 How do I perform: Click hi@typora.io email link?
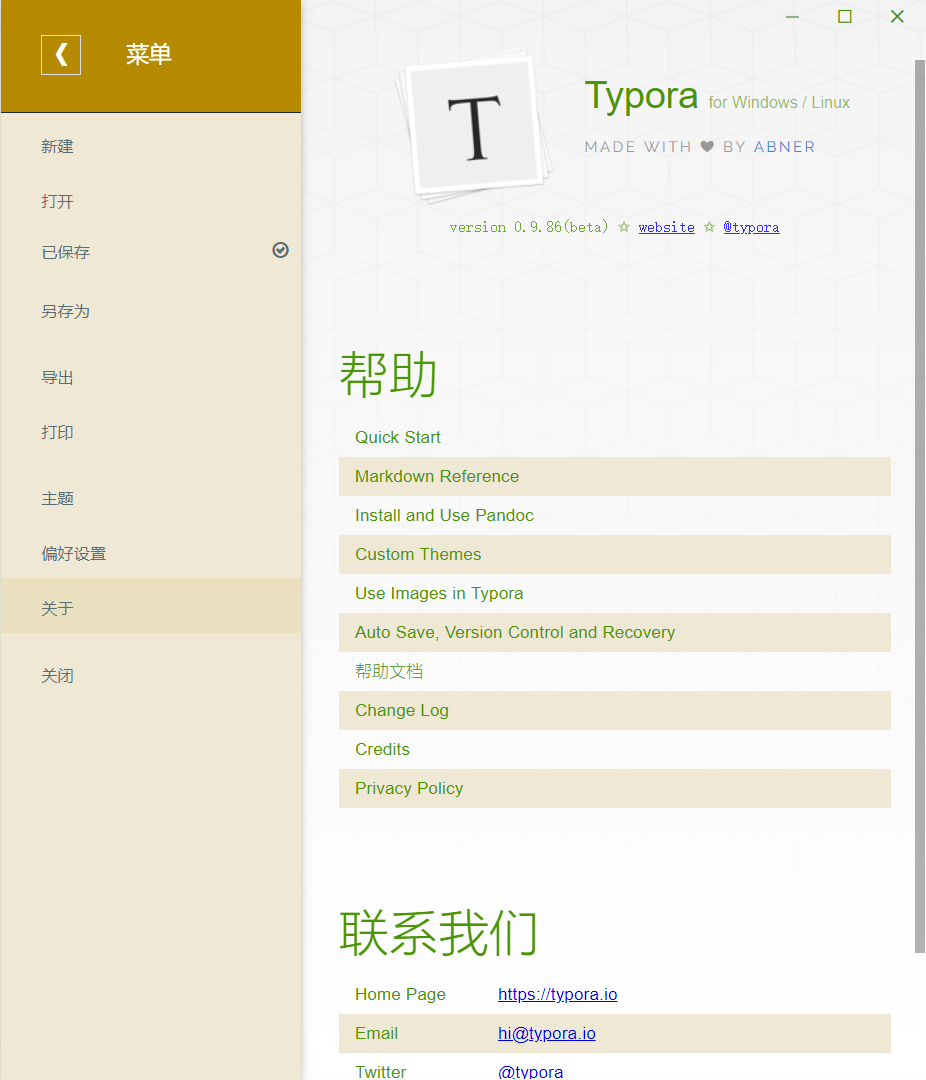pyautogui.click(x=546, y=1033)
